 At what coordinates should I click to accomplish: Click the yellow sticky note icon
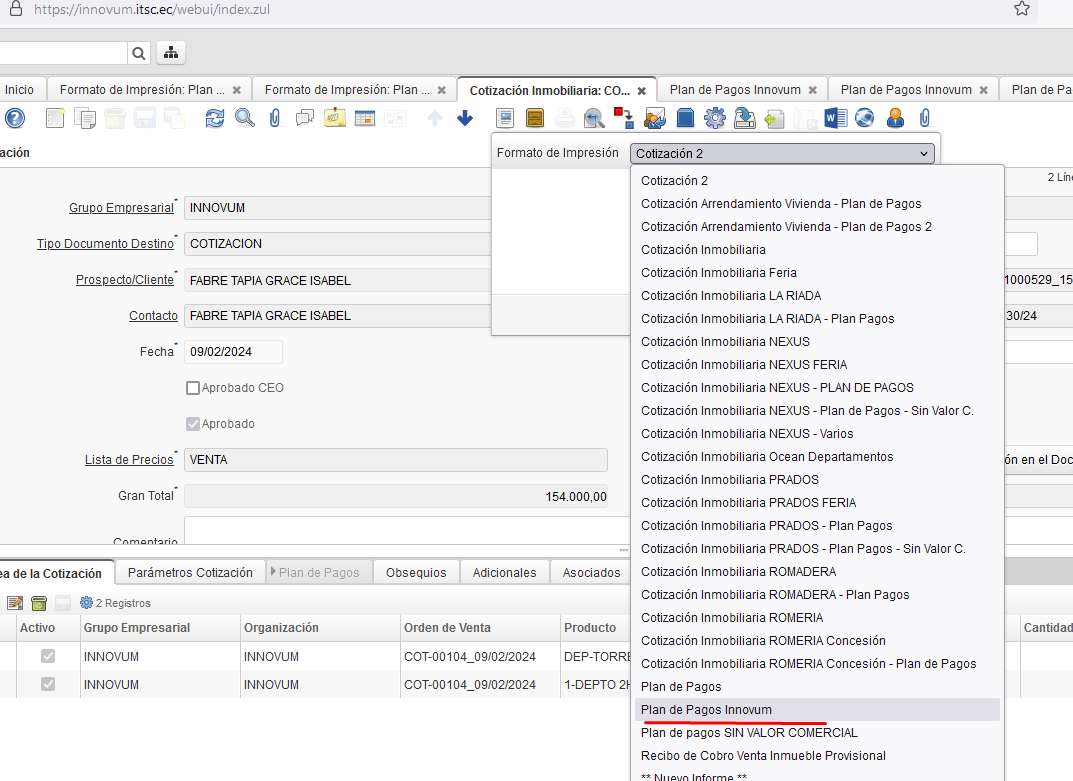click(335, 118)
